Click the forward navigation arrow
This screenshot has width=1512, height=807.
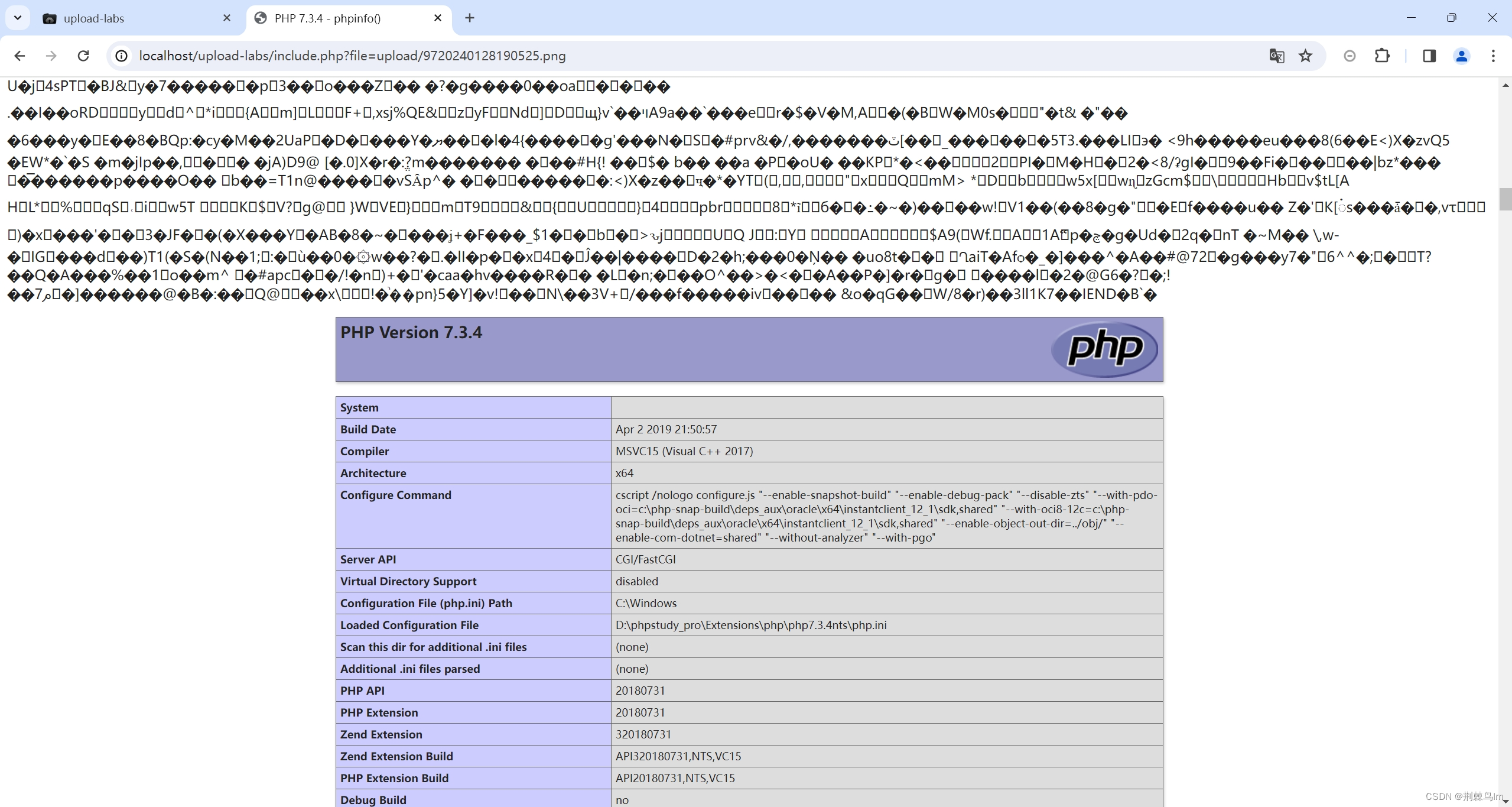point(51,56)
